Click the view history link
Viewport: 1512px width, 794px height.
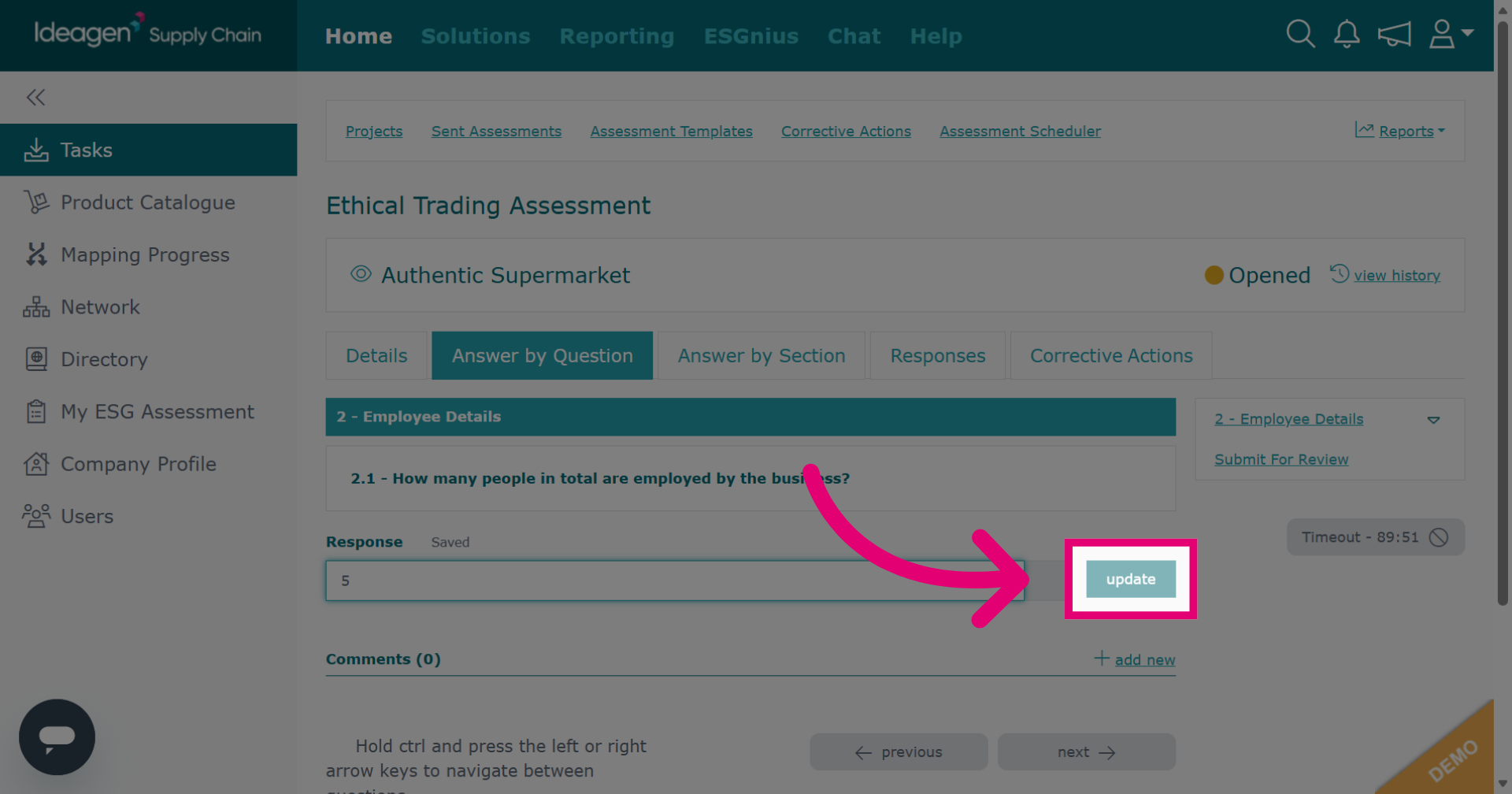pyautogui.click(x=1396, y=276)
